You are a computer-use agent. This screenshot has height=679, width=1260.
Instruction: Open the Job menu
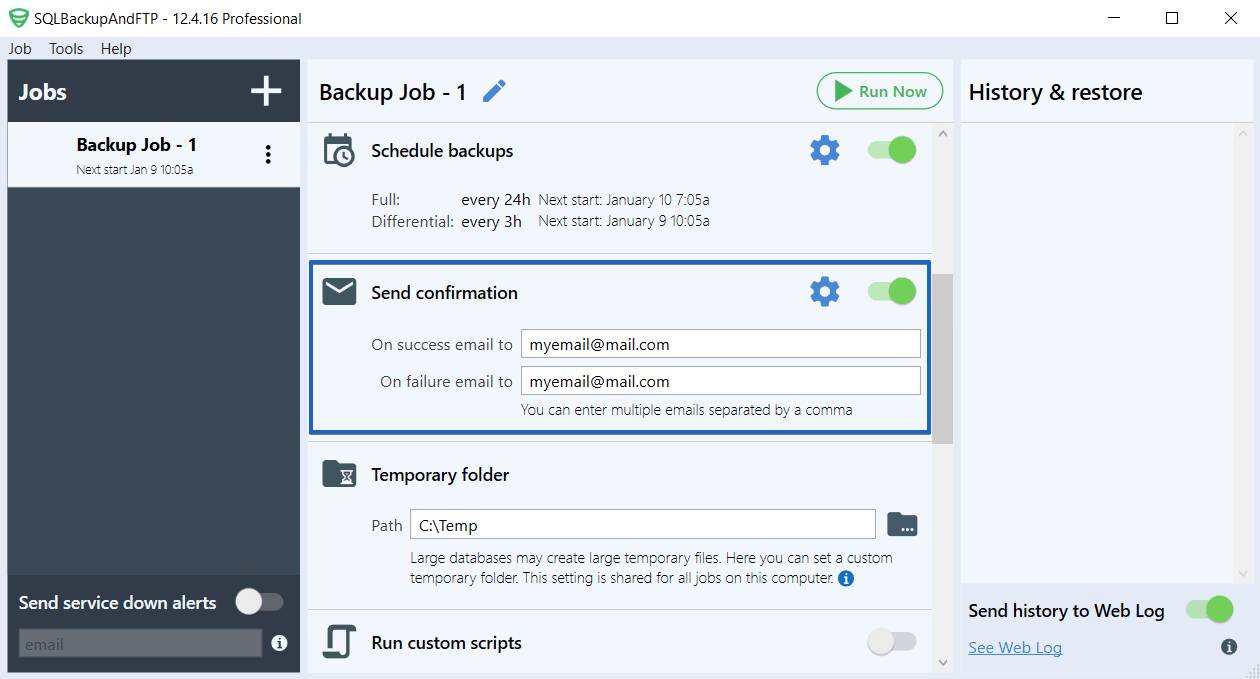pyautogui.click(x=20, y=48)
